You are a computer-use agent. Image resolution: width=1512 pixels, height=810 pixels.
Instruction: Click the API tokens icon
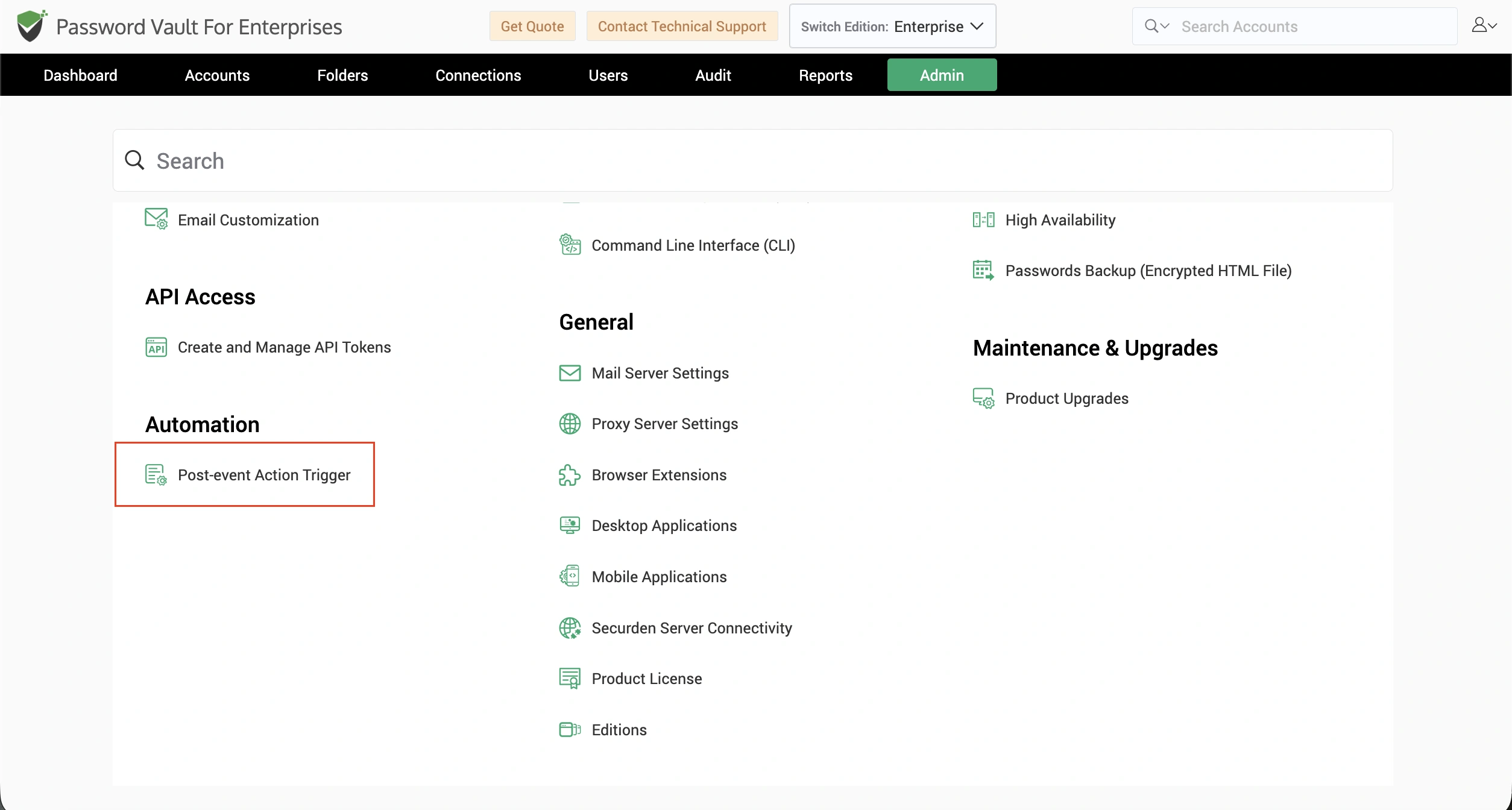pos(156,347)
